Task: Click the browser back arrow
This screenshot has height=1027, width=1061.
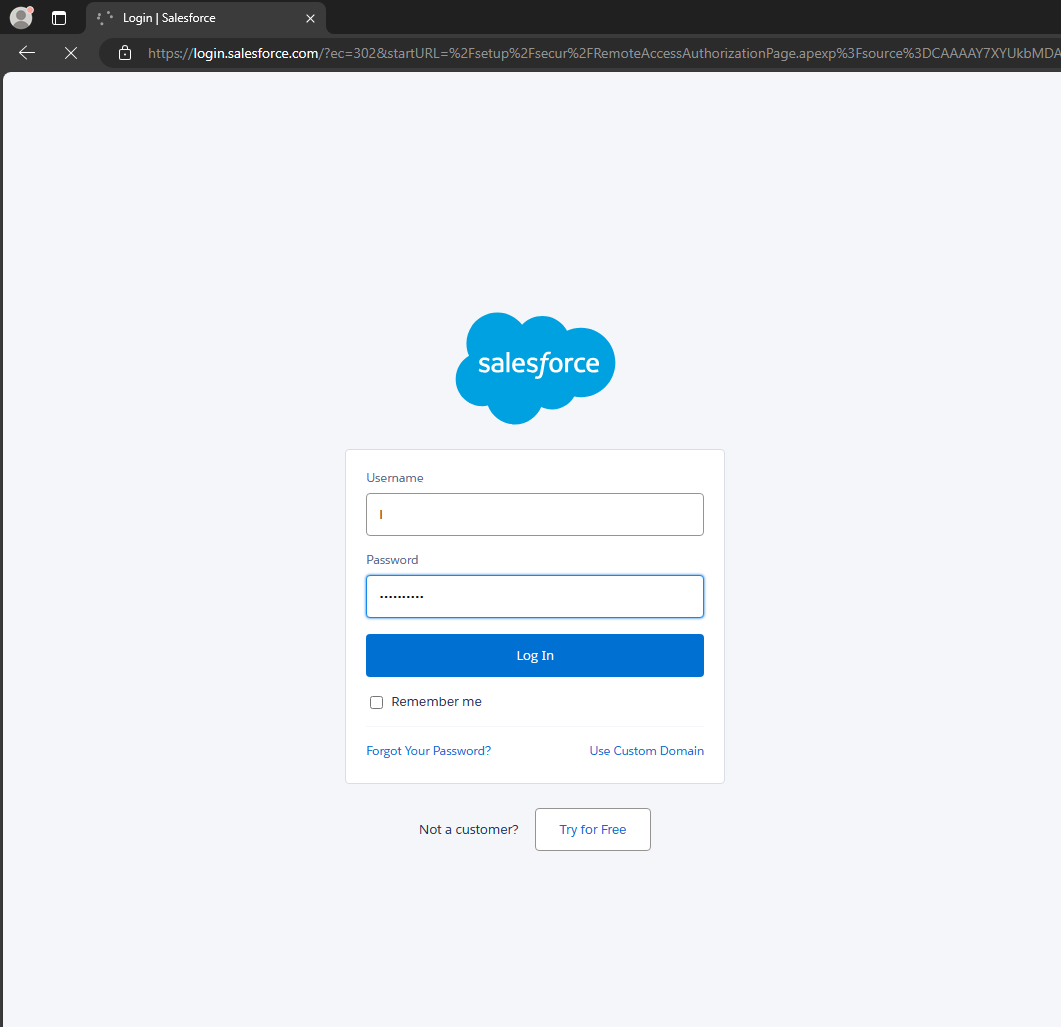Action: pyautogui.click(x=27, y=53)
